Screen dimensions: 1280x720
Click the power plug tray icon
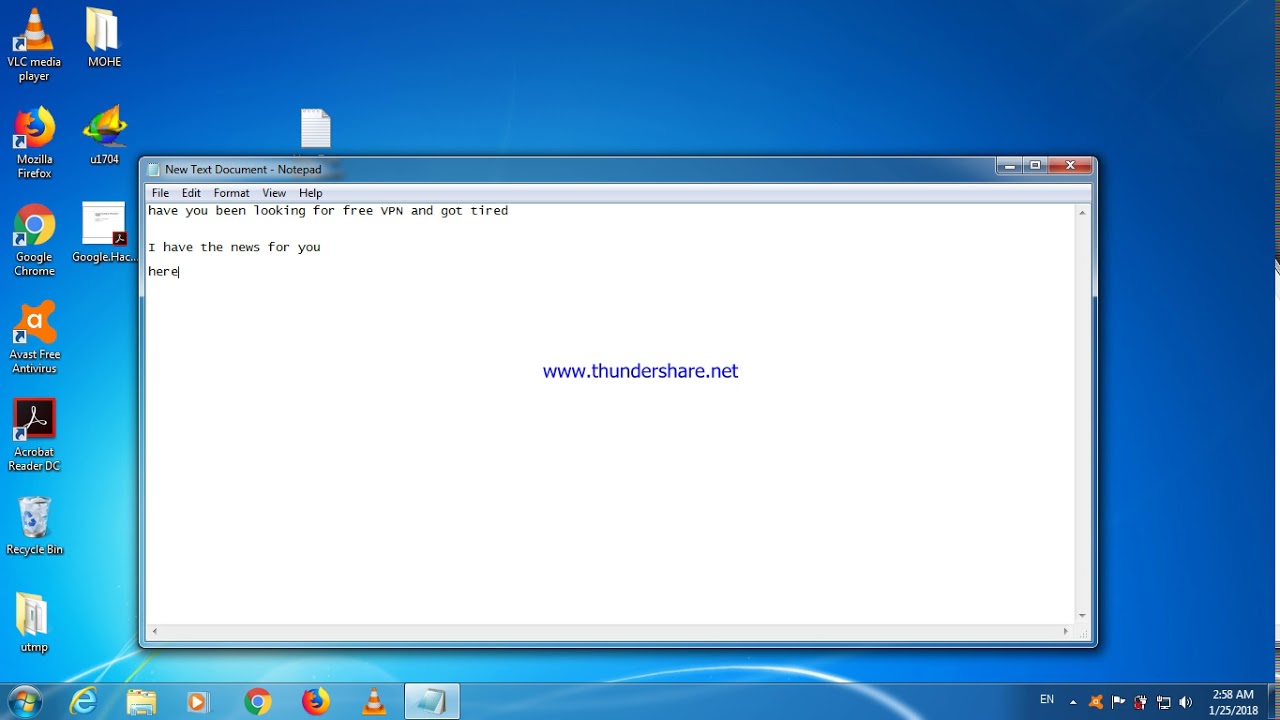click(x=1140, y=702)
